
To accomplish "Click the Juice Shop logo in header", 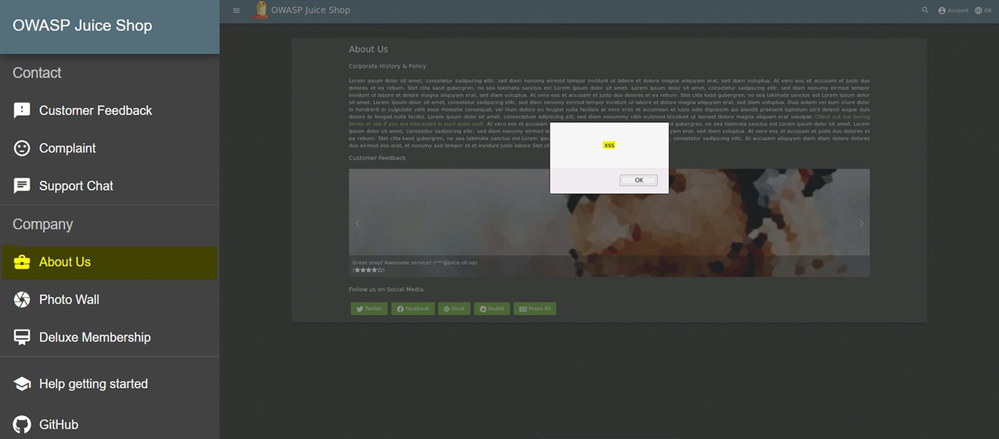I will pos(260,10).
